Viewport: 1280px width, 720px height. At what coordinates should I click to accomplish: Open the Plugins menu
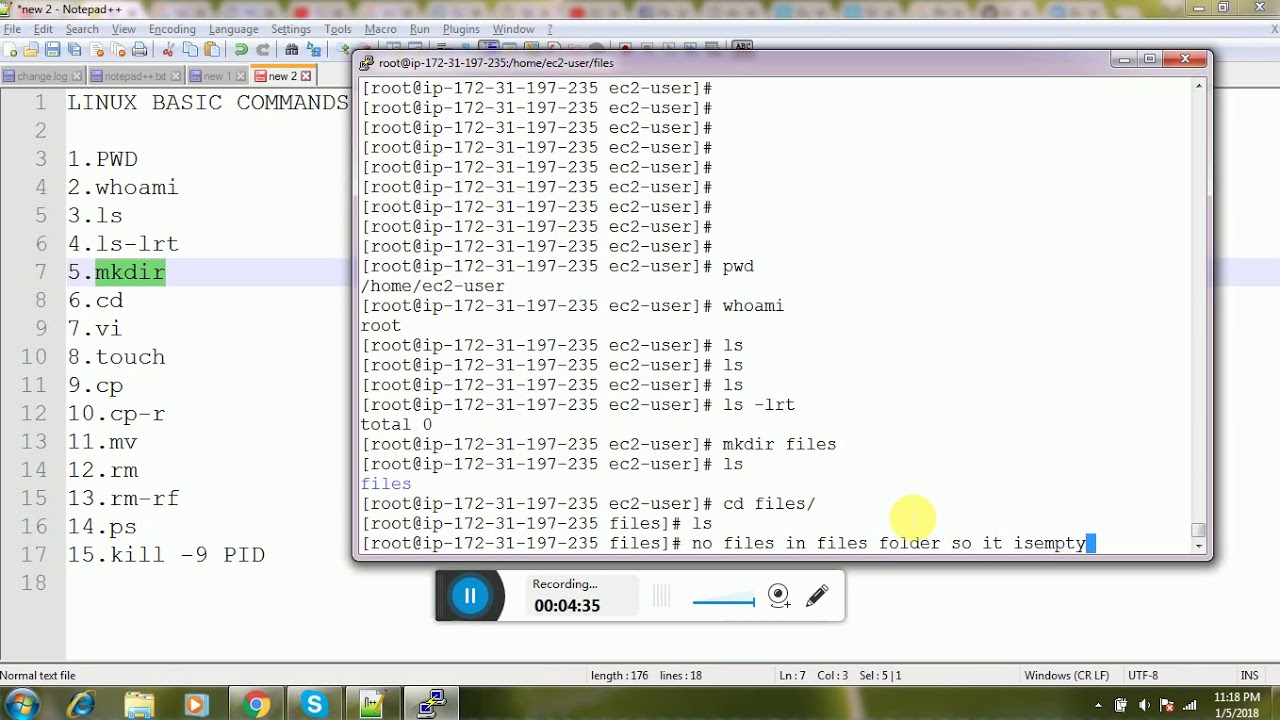(x=461, y=29)
